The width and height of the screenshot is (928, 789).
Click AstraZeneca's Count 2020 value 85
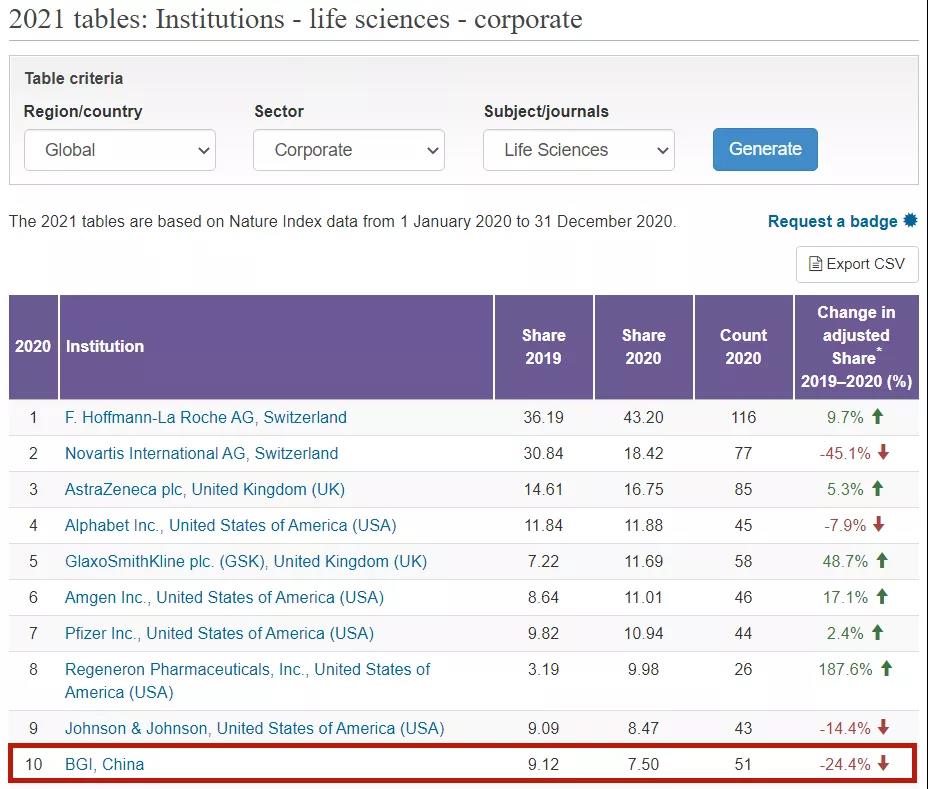point(743,490)
